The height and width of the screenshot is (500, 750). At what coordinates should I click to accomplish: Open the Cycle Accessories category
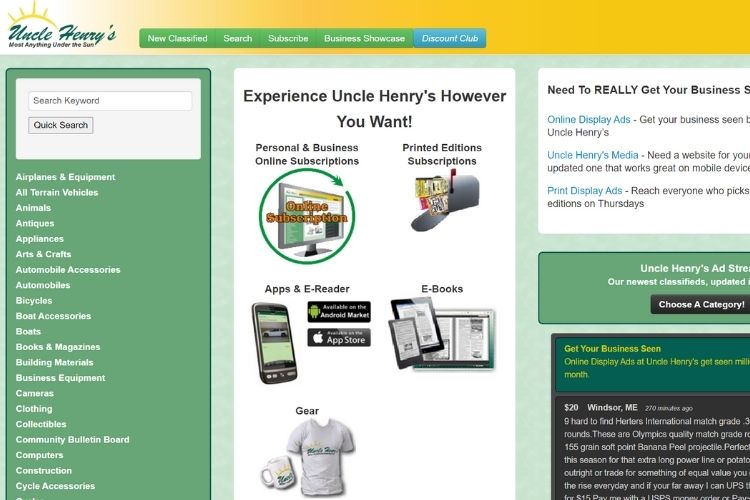coord(55,486)
